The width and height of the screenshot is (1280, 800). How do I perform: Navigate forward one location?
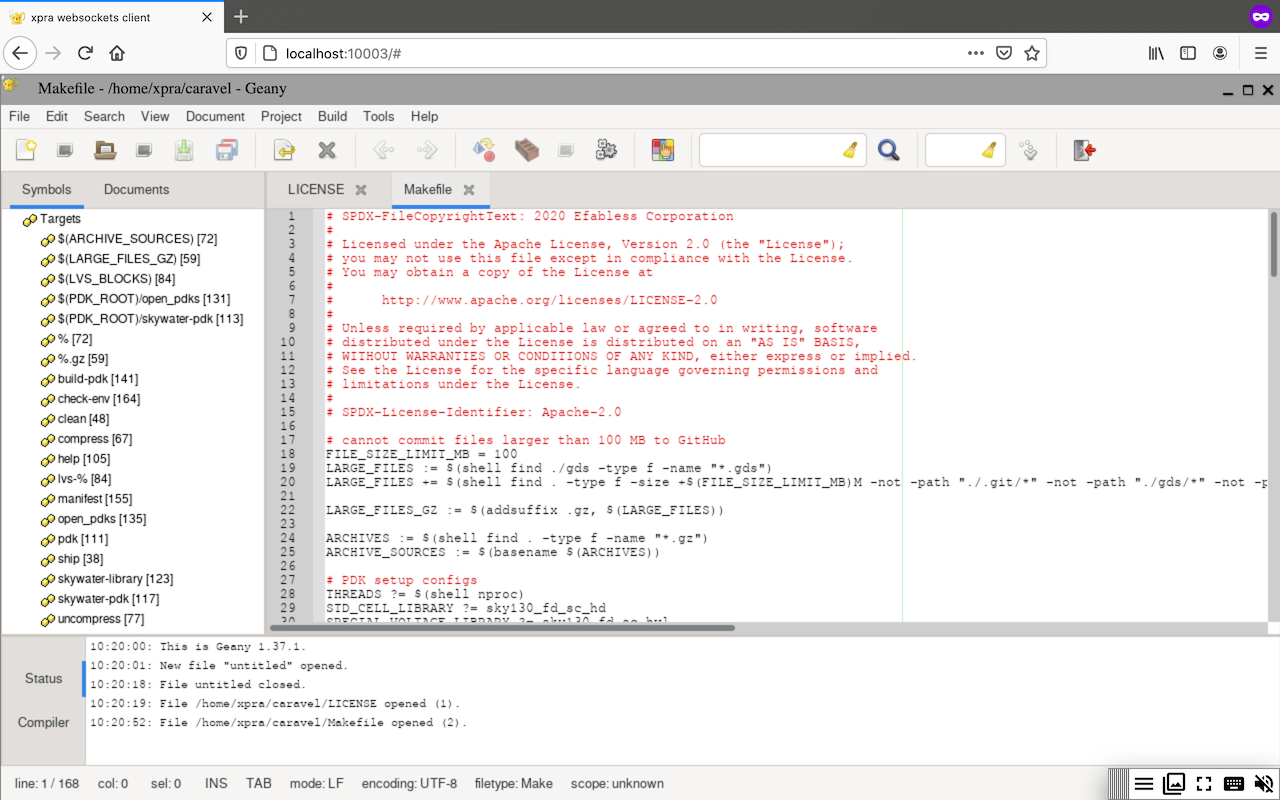427,150
